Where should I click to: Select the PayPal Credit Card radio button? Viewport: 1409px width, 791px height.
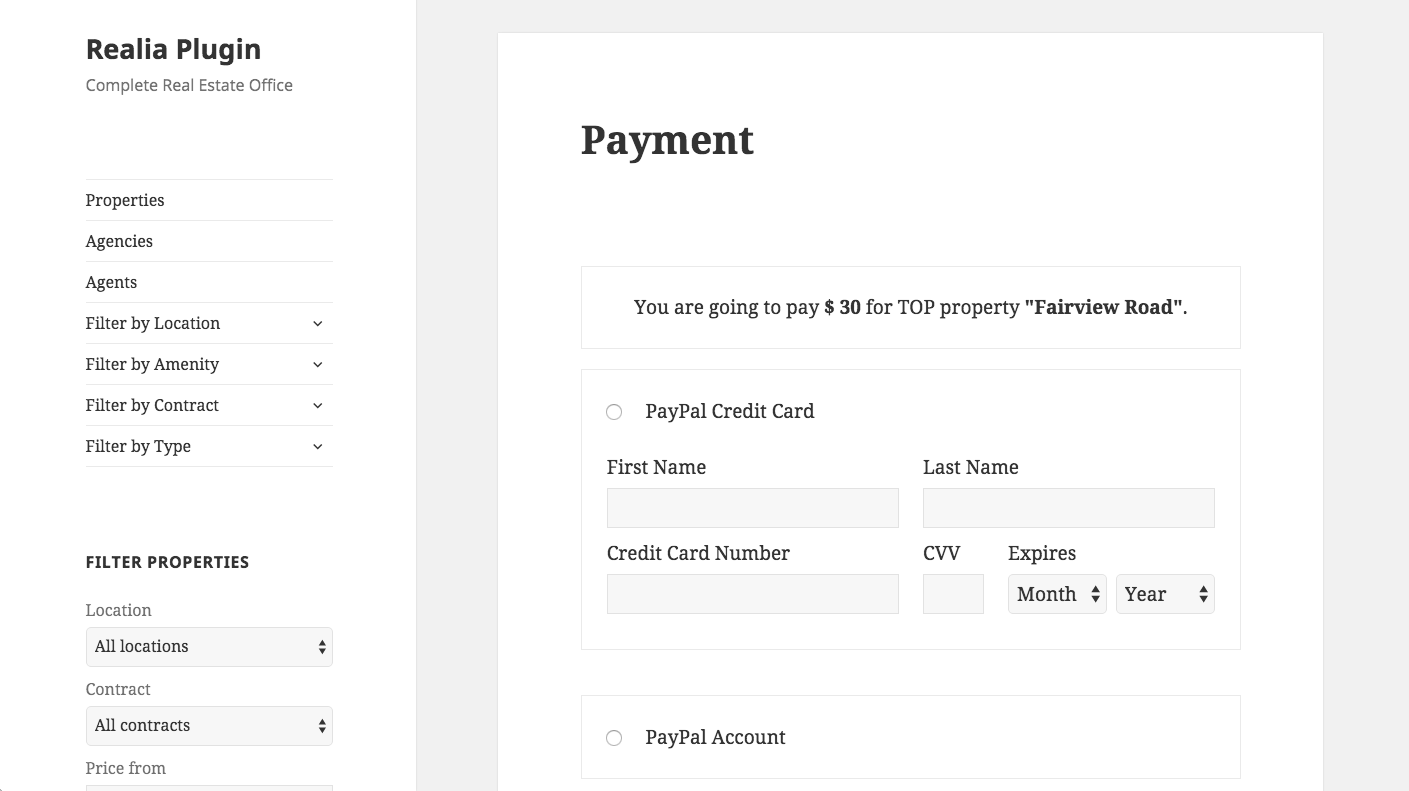tap(614, 412)
